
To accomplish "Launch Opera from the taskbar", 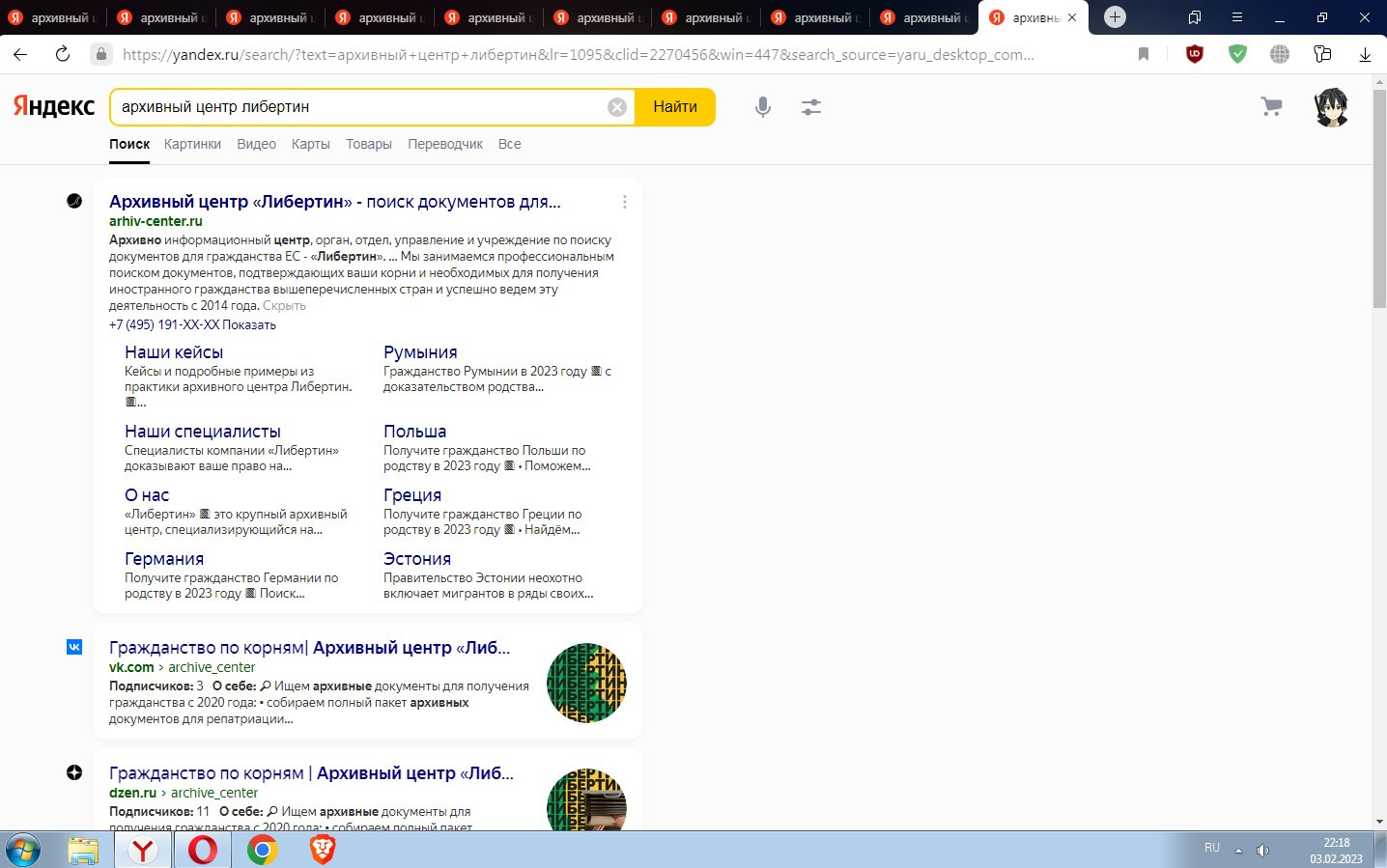I will pos(203,850).
